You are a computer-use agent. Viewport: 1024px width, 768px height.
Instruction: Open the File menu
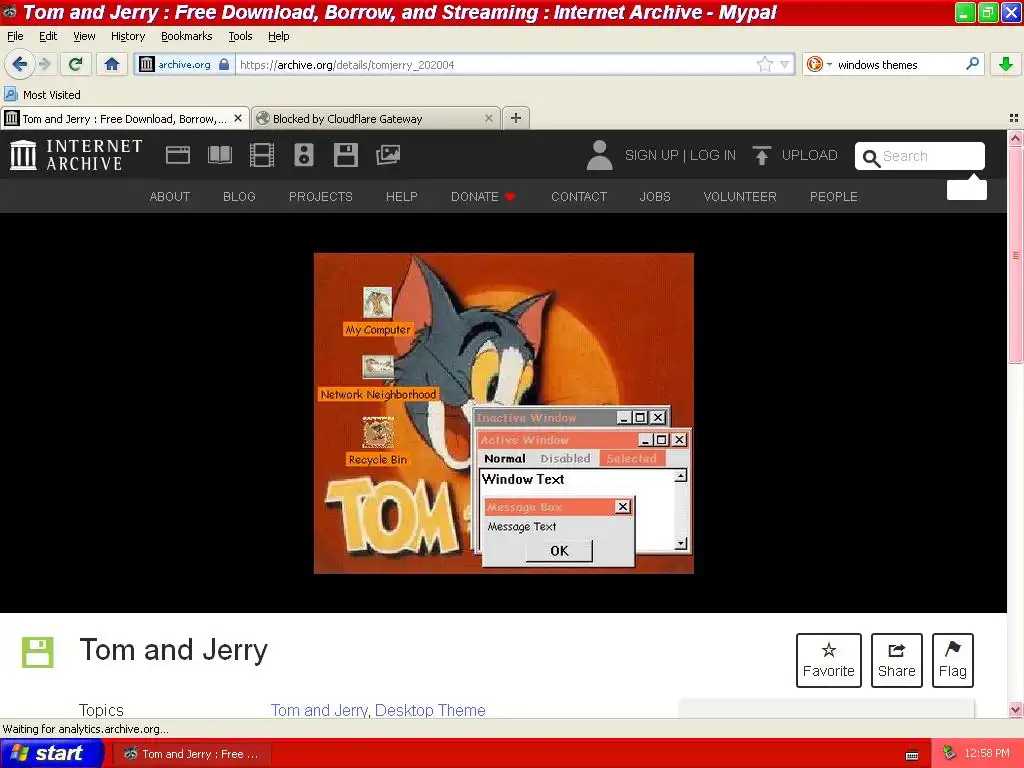tap(15, 36)
